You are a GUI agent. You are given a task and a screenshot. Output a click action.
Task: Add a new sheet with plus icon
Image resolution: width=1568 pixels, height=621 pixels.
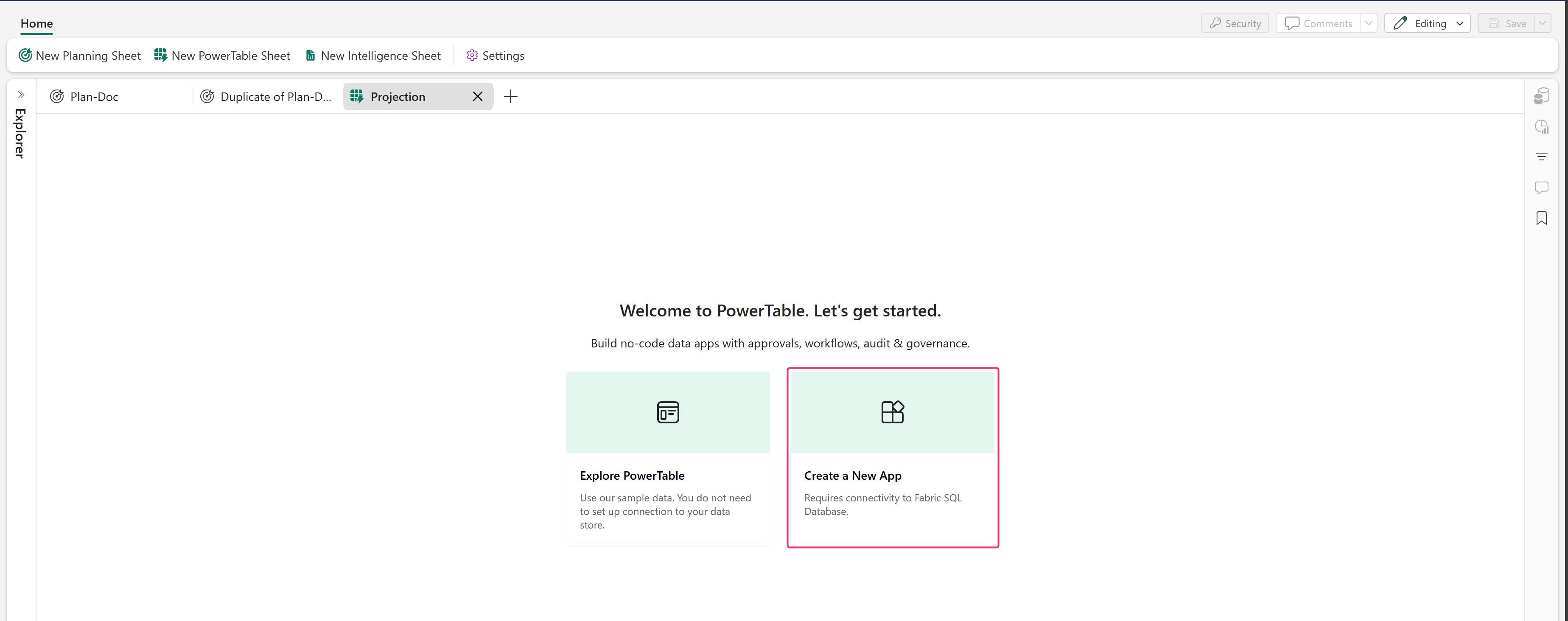click(x=511, y=97)
